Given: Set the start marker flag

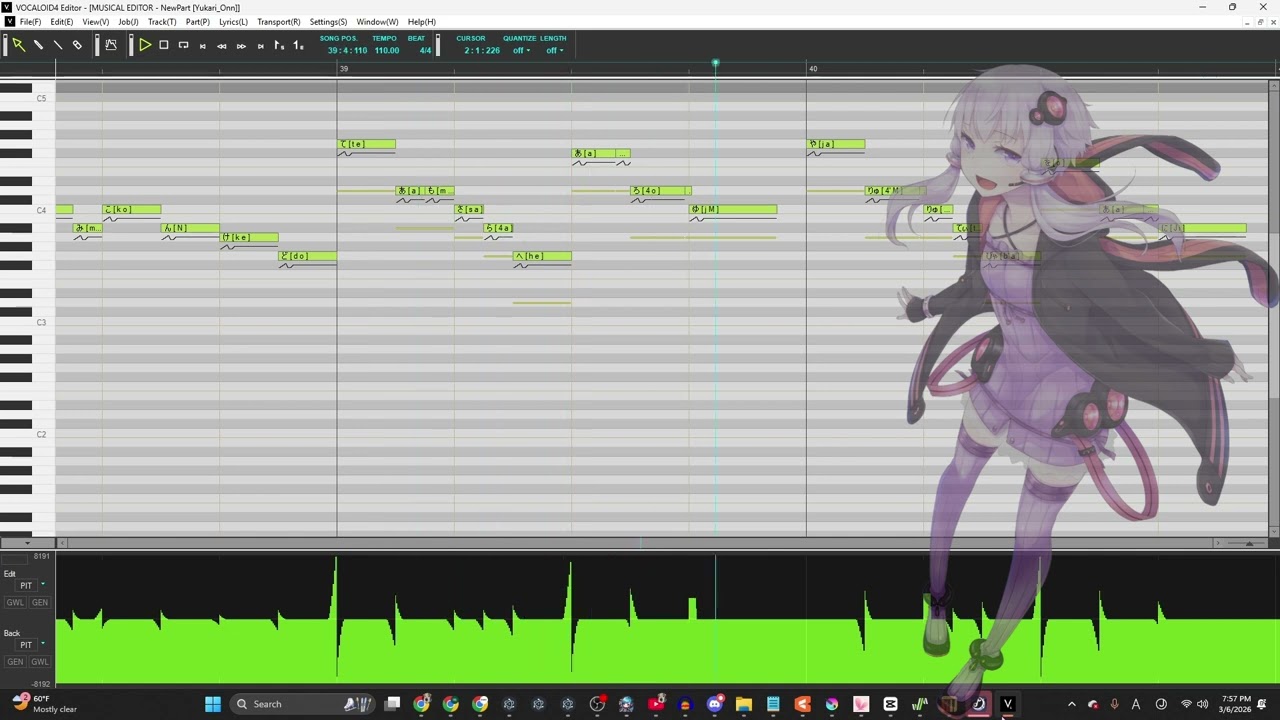Looking at the screenshot, I should point(279,46).
